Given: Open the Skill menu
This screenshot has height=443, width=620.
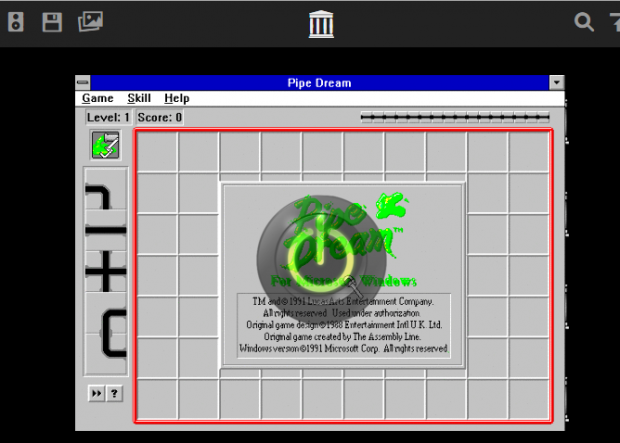Looking at the screenshot, I should click(x=139, y=99).
